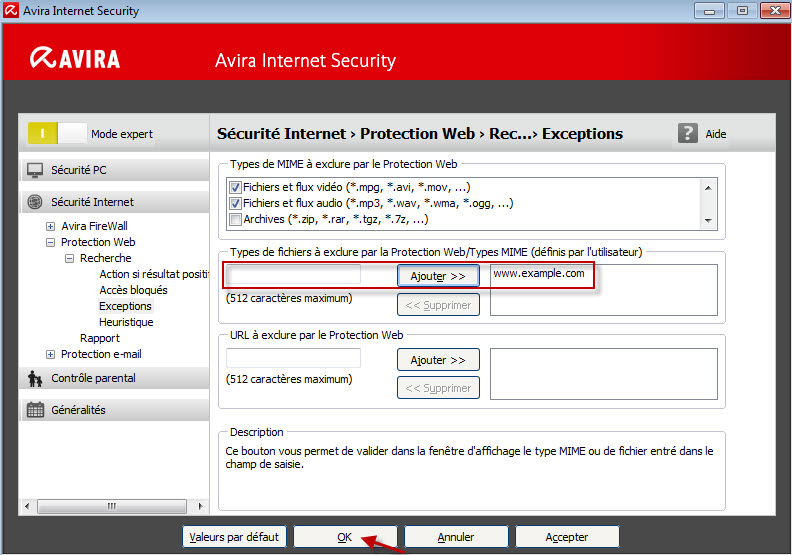Viewport: 792px width, 555px height.
Task: Select www.example.com in the excluded list
Action: (x=538, y=274)
